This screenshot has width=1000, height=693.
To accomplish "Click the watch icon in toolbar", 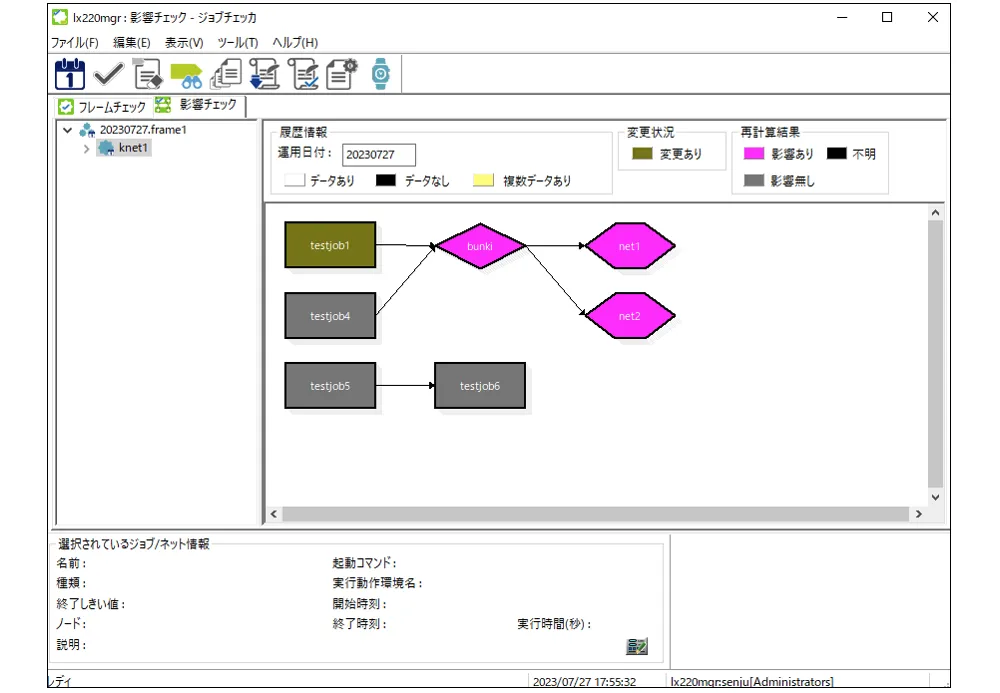I will (381, 73).
